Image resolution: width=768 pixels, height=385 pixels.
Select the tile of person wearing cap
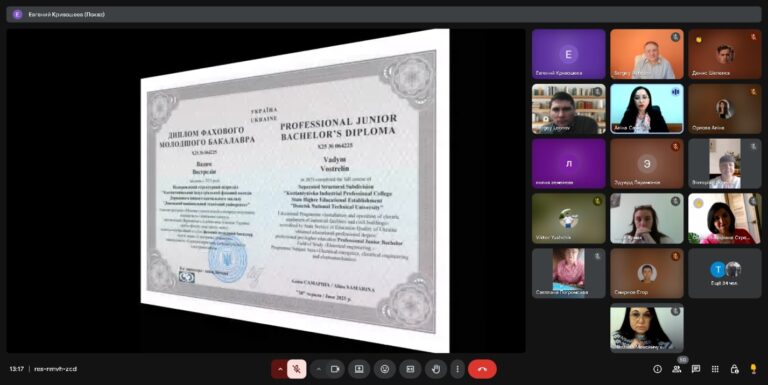(724, 164)
